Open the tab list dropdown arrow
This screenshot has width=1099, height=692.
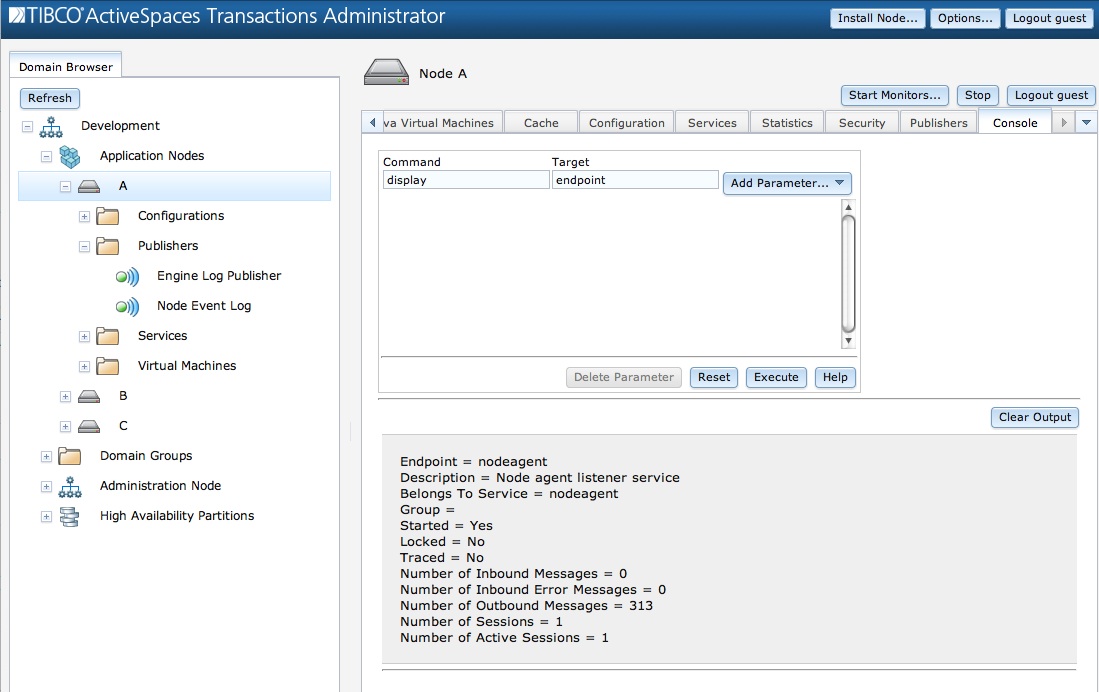pyautogui.click(x=1086, y=123)
